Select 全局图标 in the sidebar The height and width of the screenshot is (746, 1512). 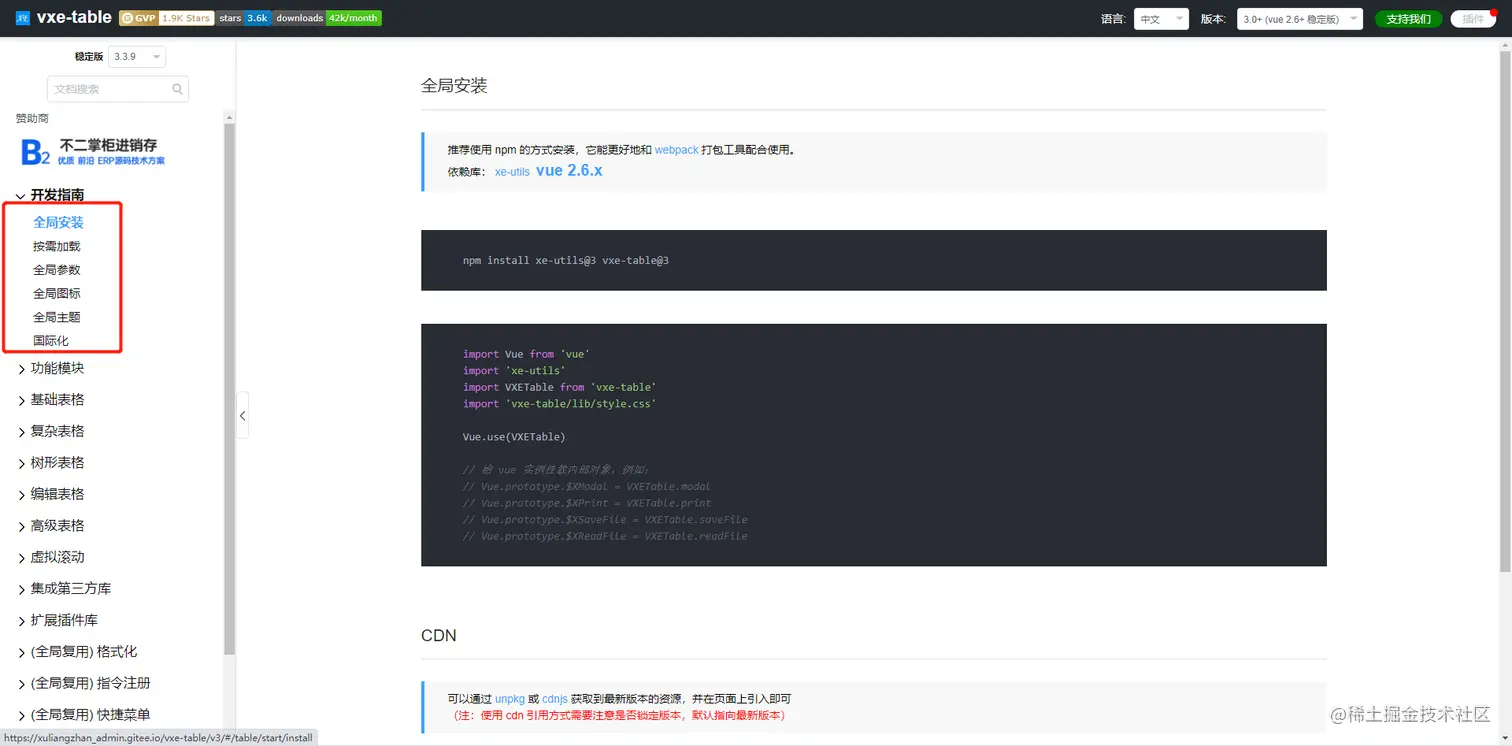[57, 294]
